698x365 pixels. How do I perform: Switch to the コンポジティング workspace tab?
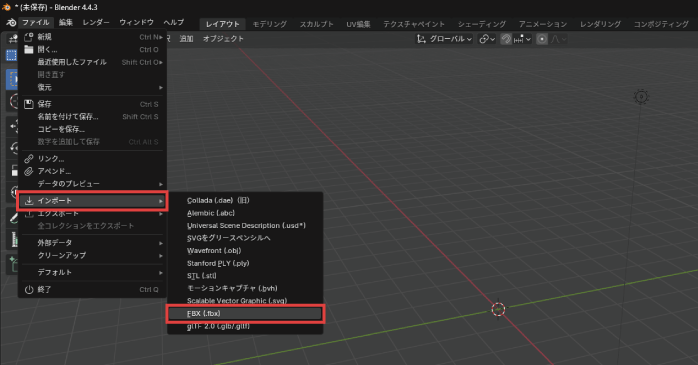[661, 24]
